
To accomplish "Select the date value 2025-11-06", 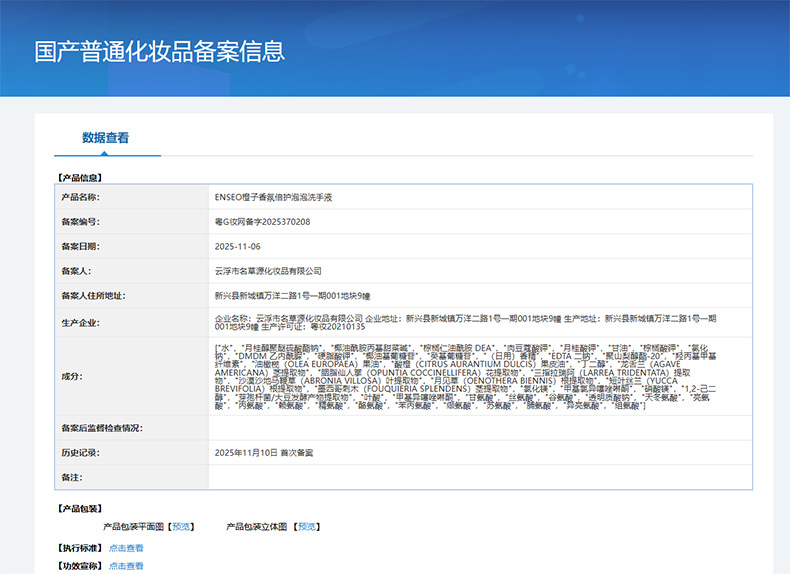I will coord(238,246).
